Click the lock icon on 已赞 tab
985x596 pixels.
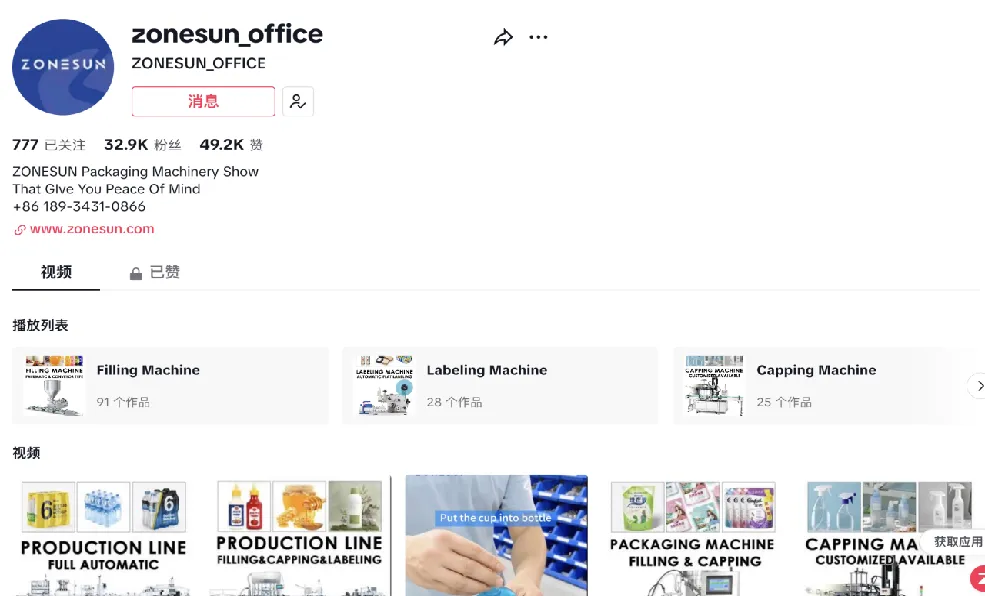point(135,273)
